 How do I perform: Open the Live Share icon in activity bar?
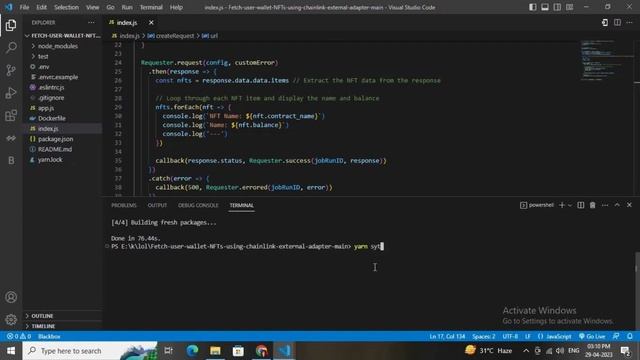11,138
